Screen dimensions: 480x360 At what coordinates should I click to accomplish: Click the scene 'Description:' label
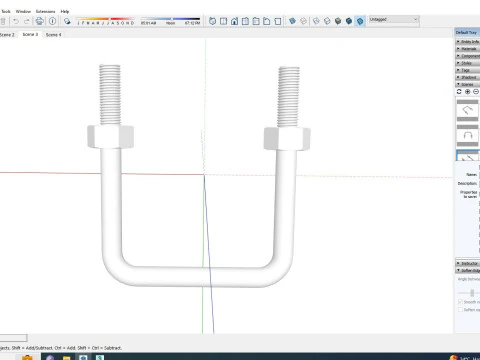pos(467,184)
